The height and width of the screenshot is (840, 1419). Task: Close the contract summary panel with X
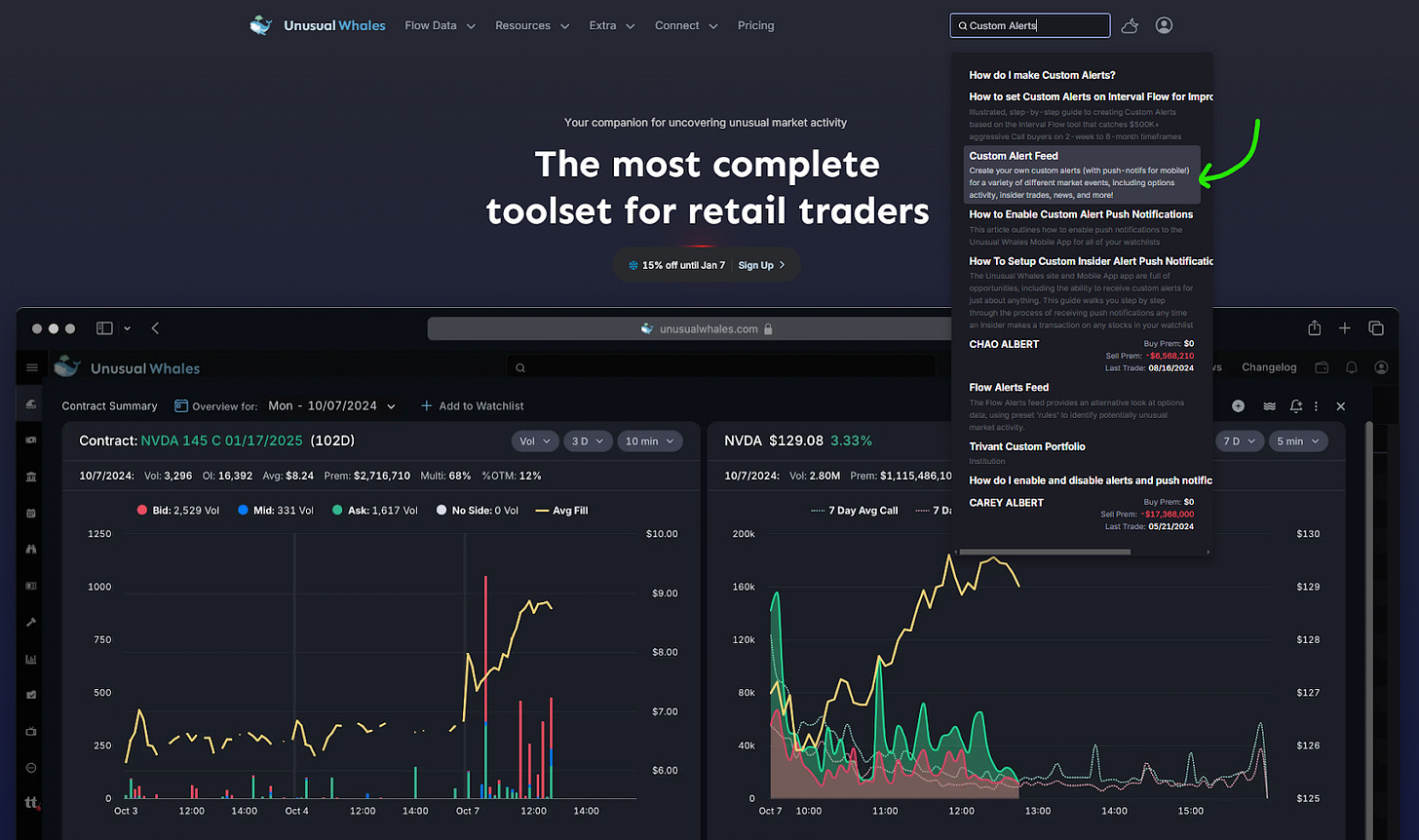click(1341, 405)
